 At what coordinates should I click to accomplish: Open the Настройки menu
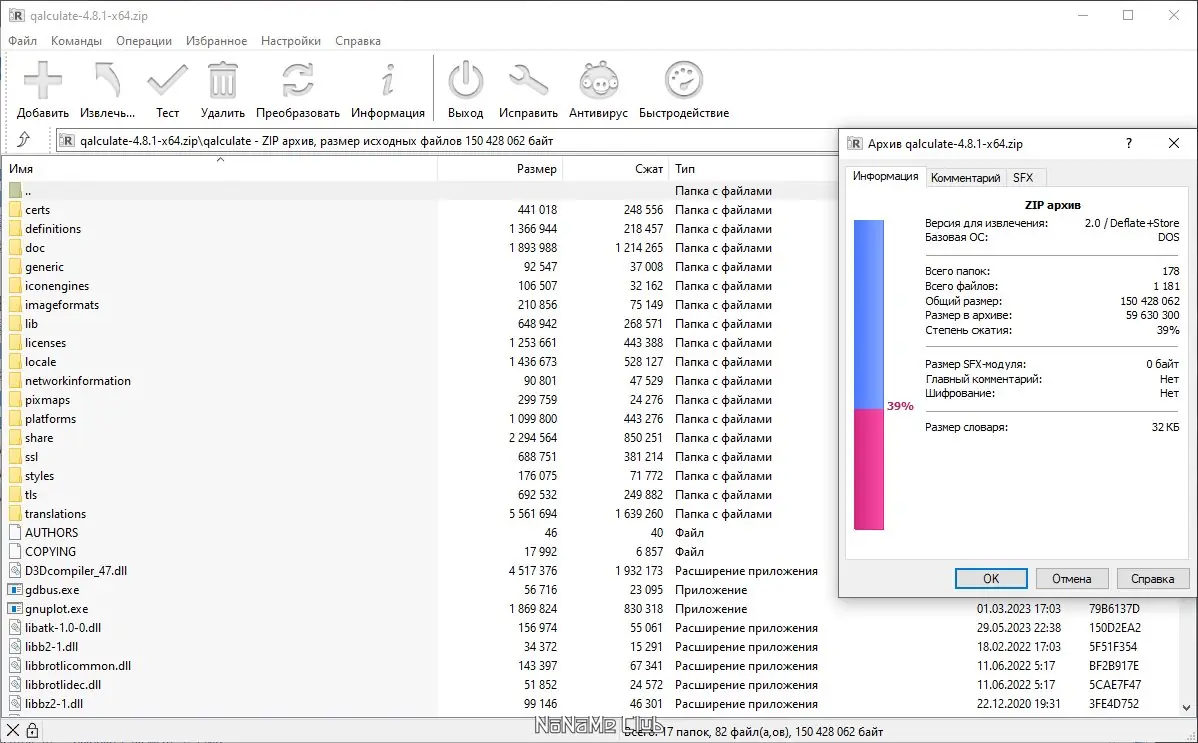(x=290, y=41)
